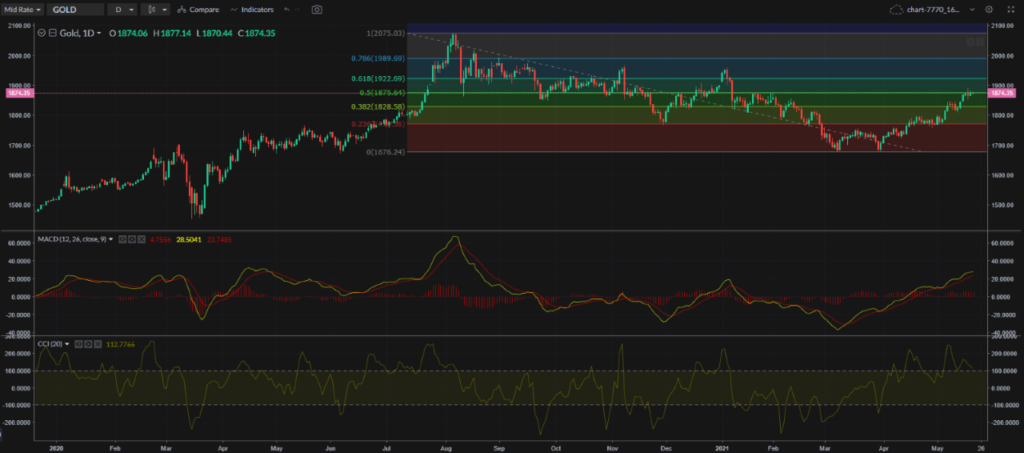Open the Mid Rate dropdown
This screenshot has width=1024, height=453.
(x=21, y=9)
